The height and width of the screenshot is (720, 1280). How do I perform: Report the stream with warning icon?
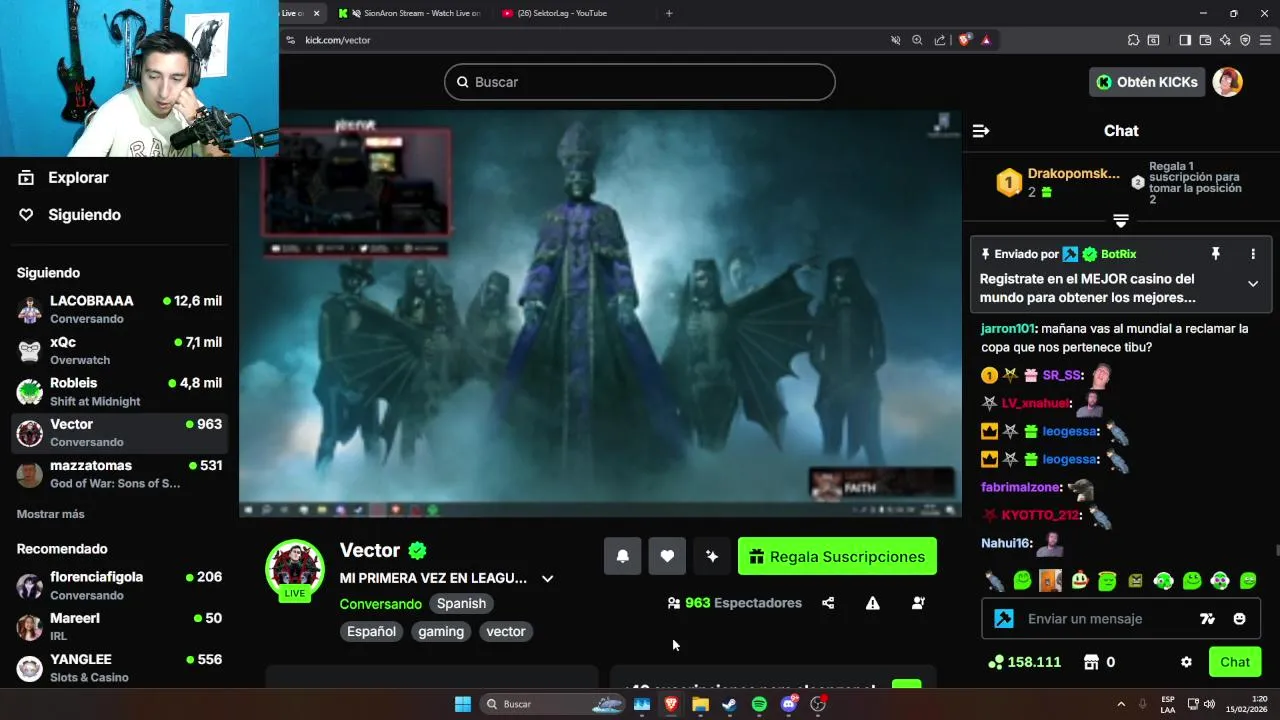[x=873, y=603]
